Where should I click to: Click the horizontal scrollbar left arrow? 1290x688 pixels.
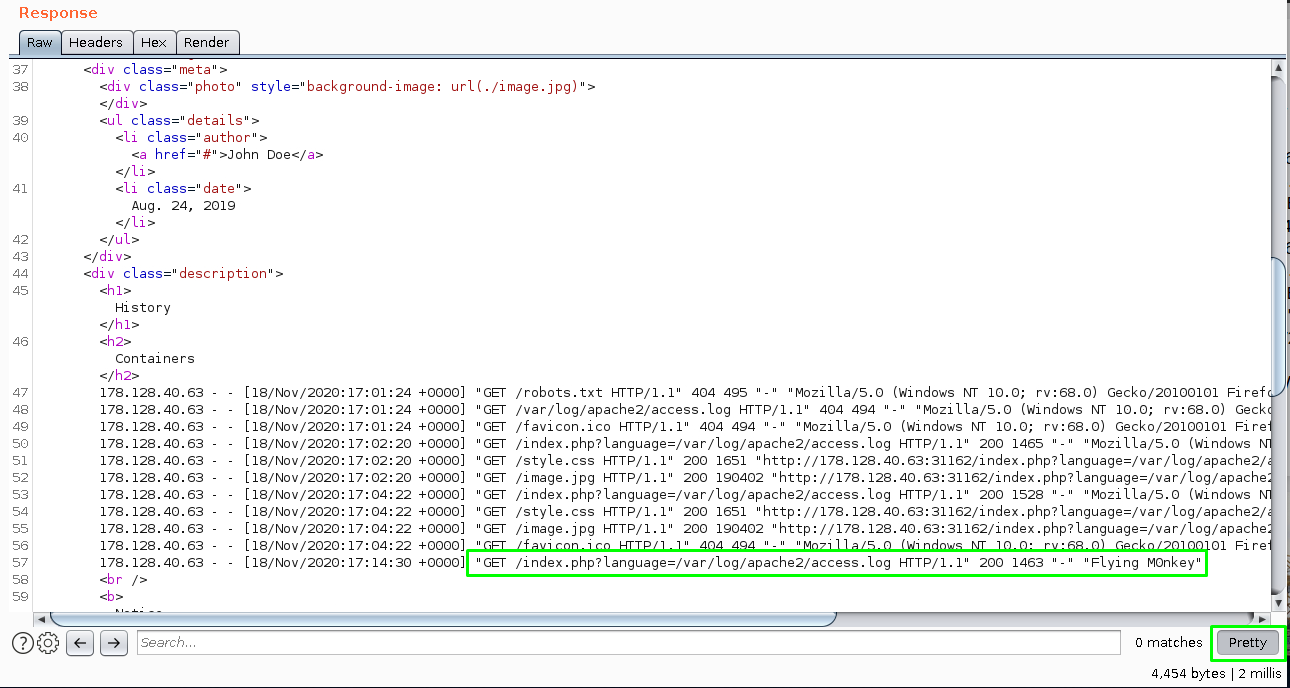tap(40, 619)
